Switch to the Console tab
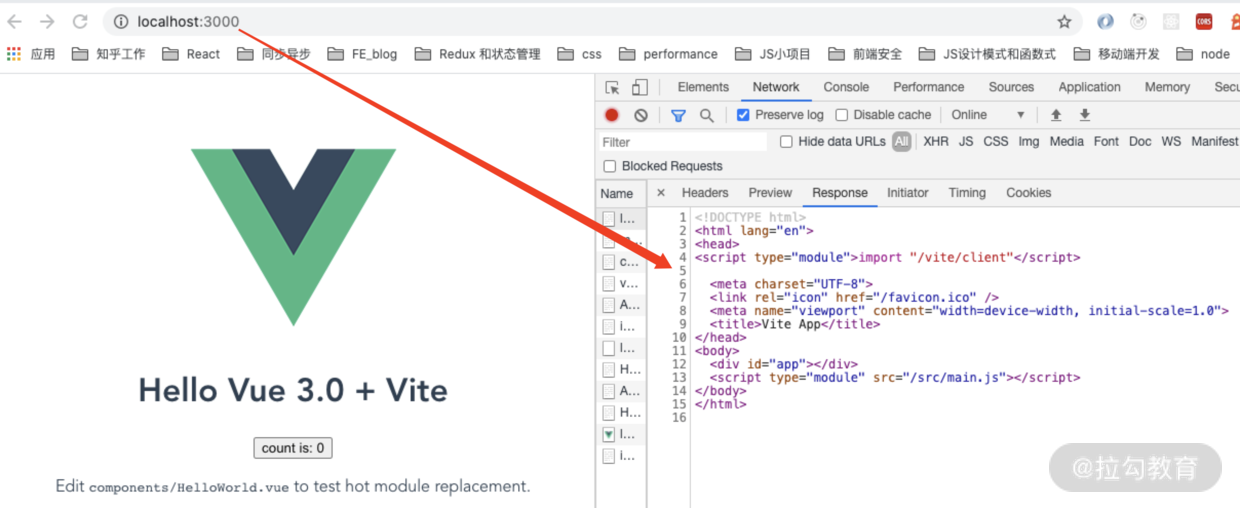The image size is (1240, 508). tap(846, 87)
